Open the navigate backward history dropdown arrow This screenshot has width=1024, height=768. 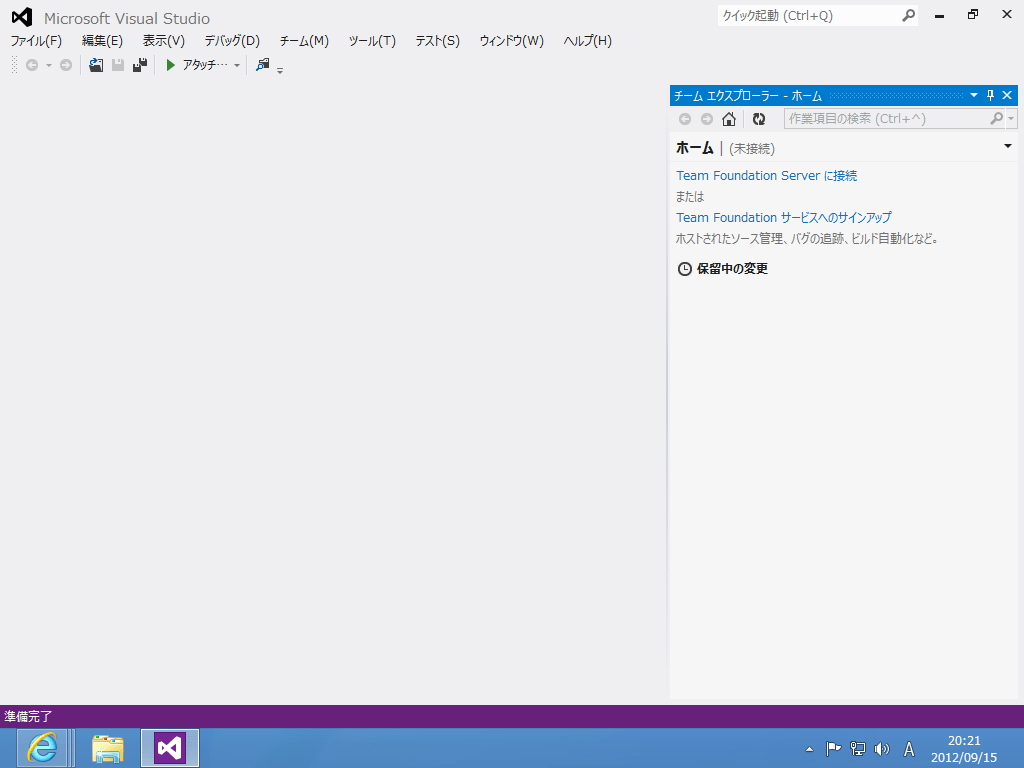[48, 65]
